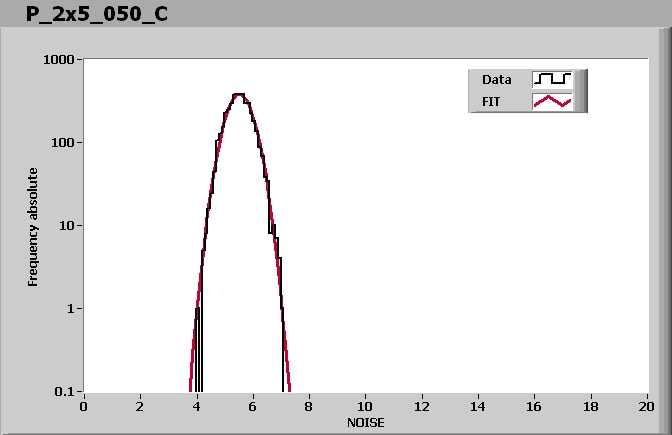Image resolution: width=672 pixels, height=435 pixels.
Task: Select the Data label in the plot legend
Action: (x=497, y=79)
